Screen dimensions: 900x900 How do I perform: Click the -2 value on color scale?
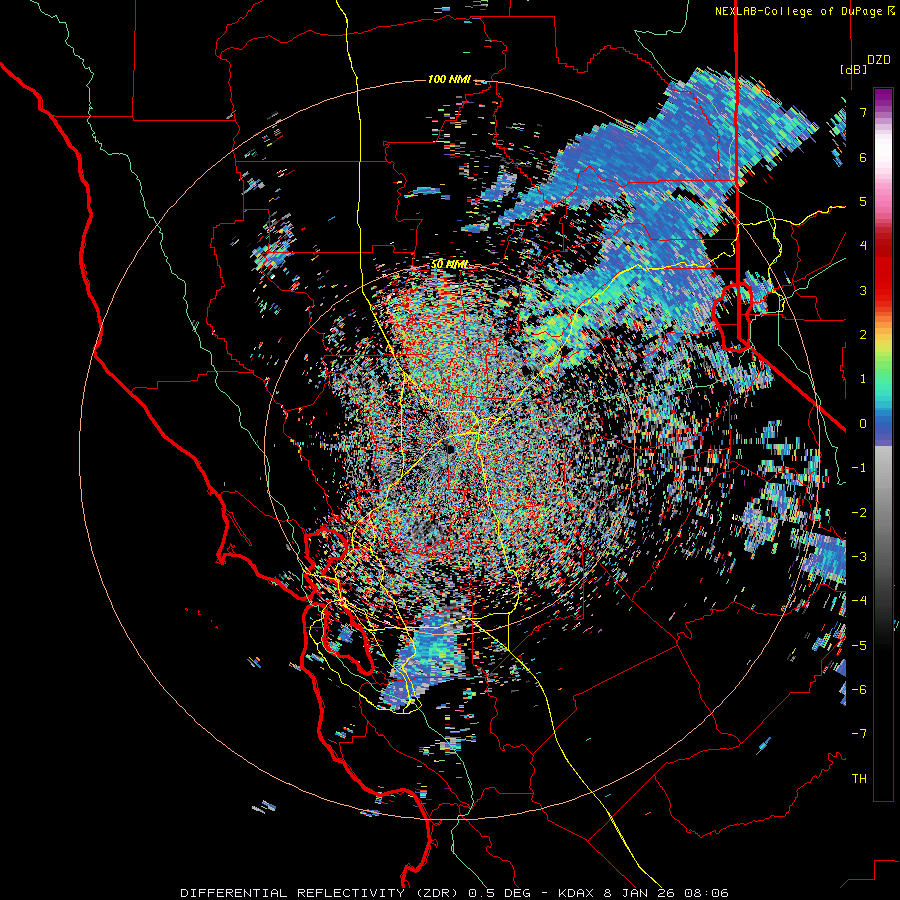point(859,512)
